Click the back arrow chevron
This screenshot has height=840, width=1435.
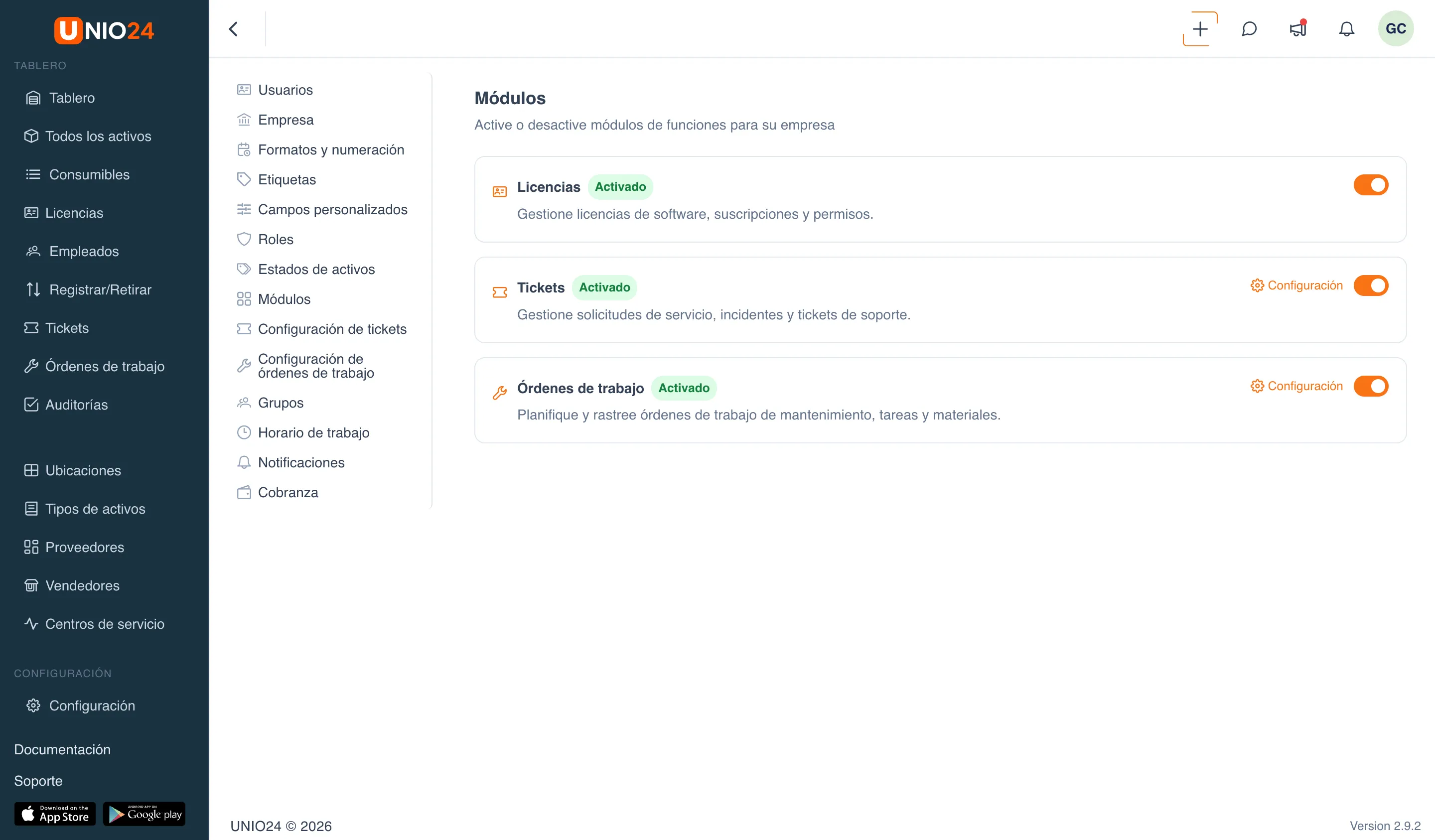[233, 28]
